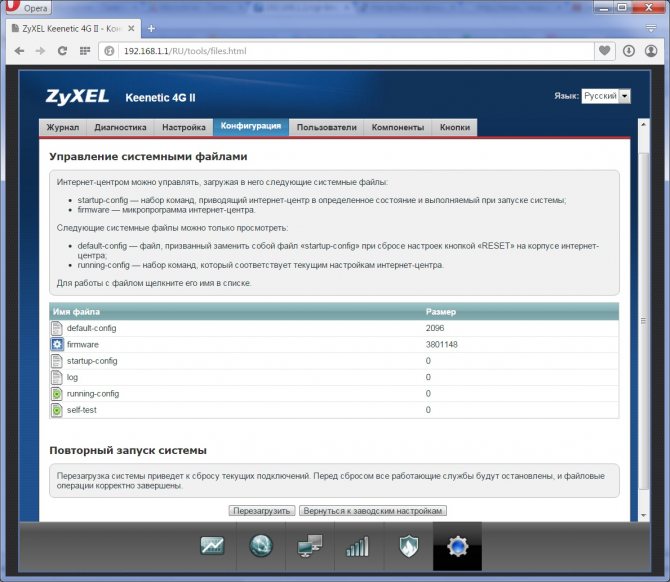The image size is (670, 582).
Task: Click the Размер column header
Action: pos(441,312)
